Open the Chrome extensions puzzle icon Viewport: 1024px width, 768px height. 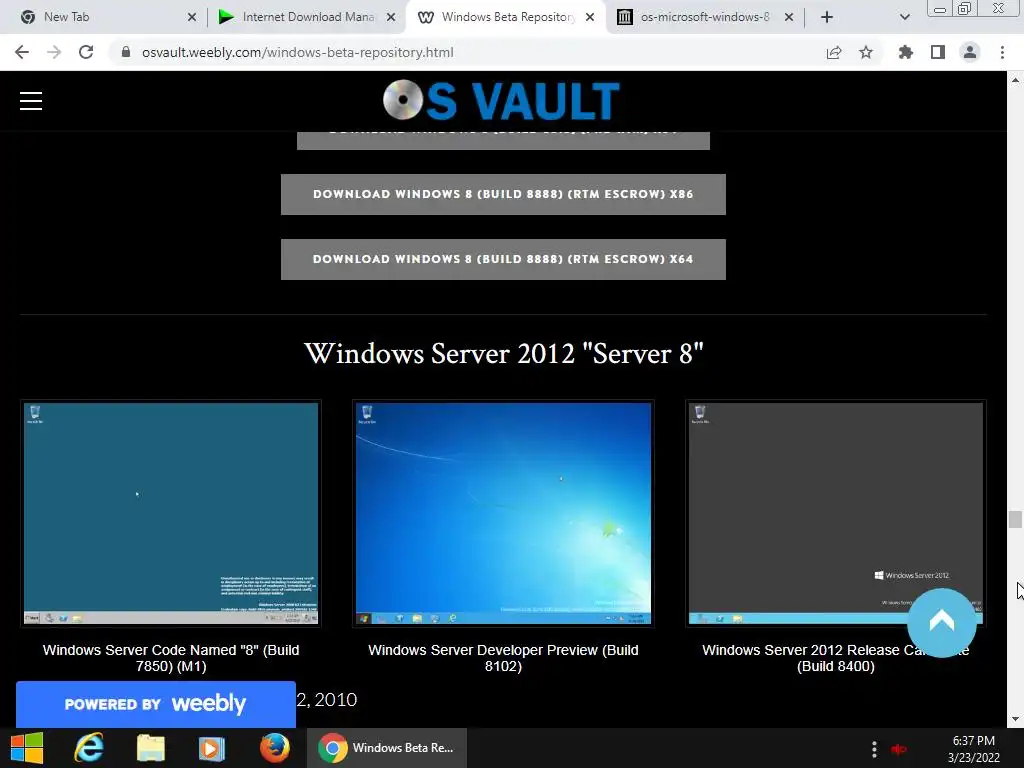(x=905, y=52)
